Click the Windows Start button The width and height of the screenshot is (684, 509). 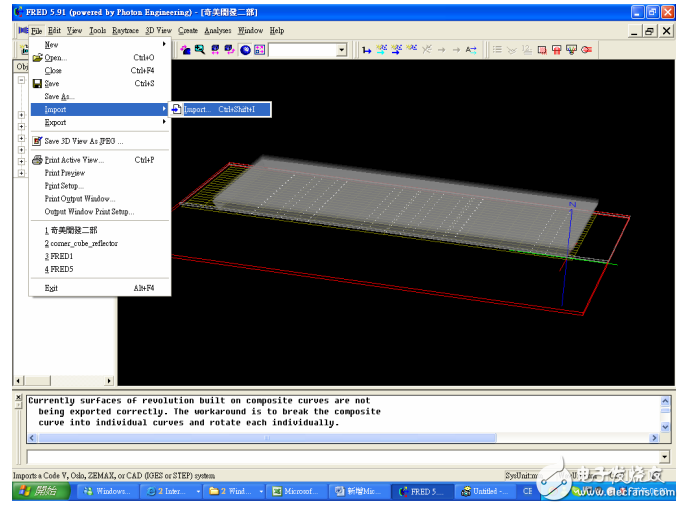38,492
